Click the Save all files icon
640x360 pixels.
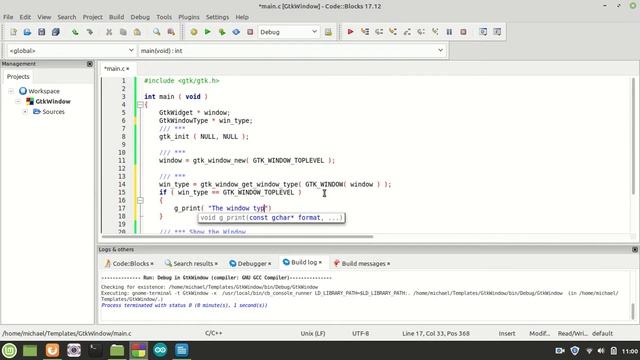[x=56, y=32]
